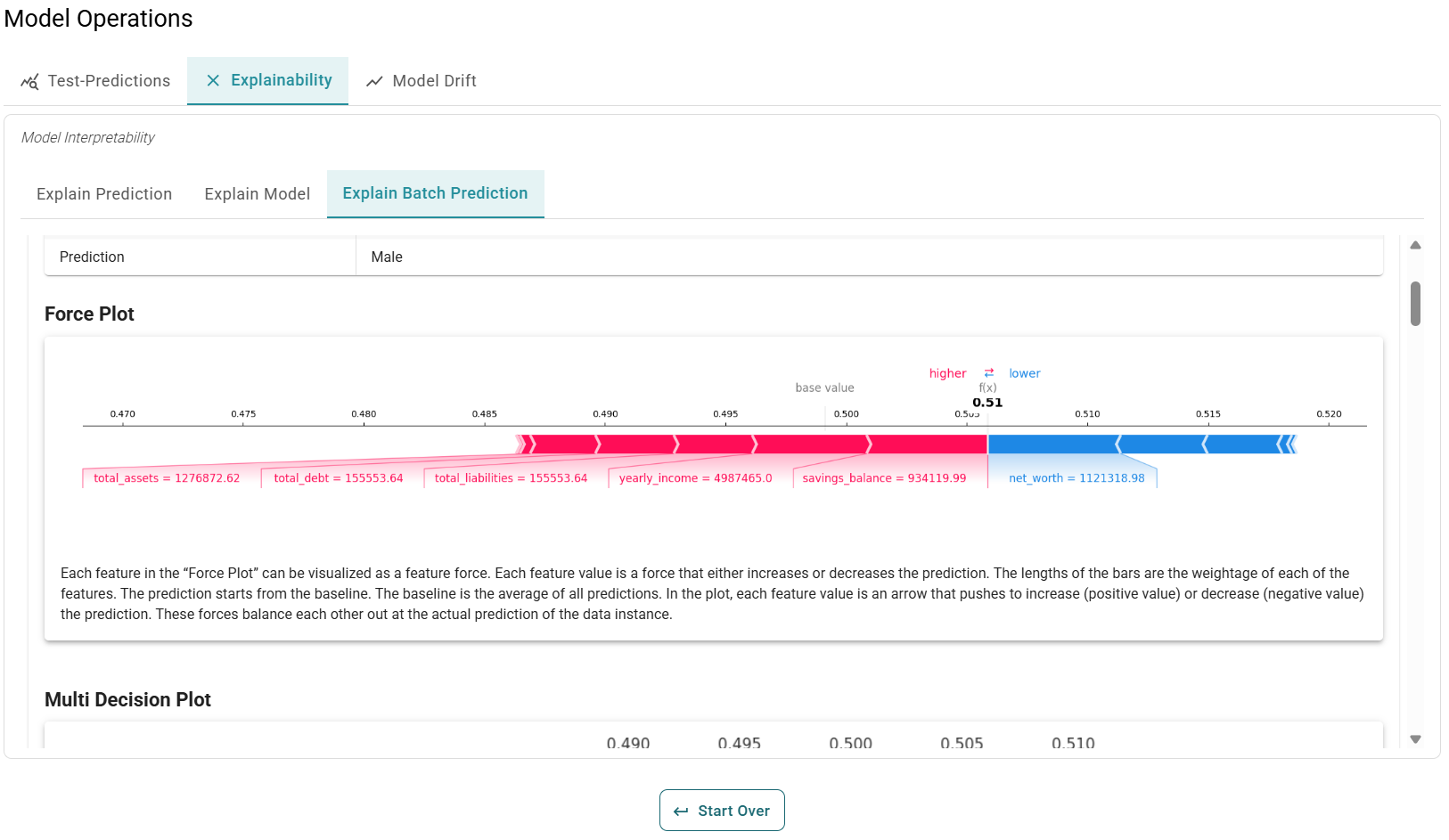Open the Test-Predictions tab

(95, 81)
